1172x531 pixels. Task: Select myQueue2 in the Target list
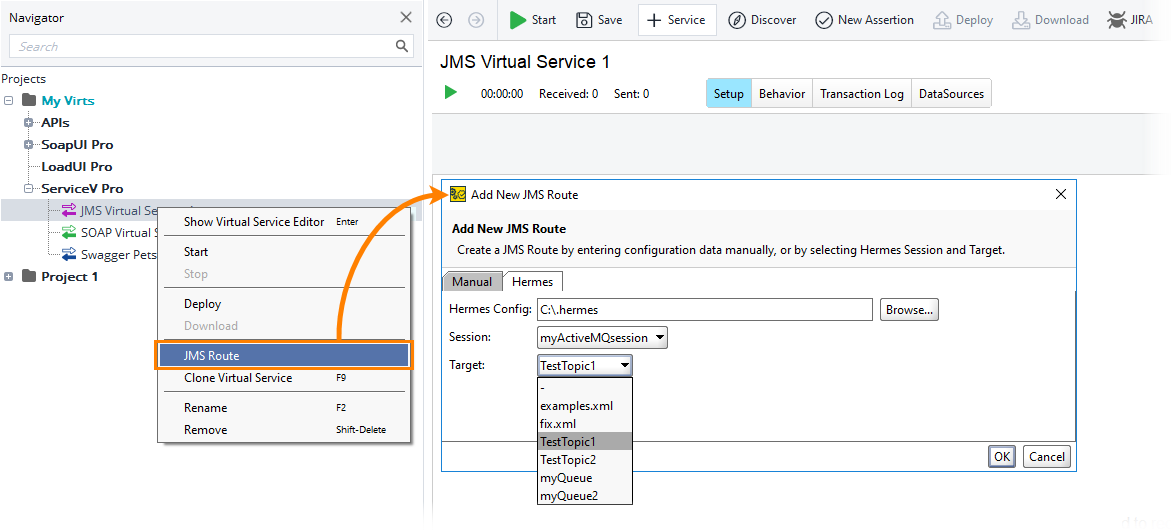[585, 495]
